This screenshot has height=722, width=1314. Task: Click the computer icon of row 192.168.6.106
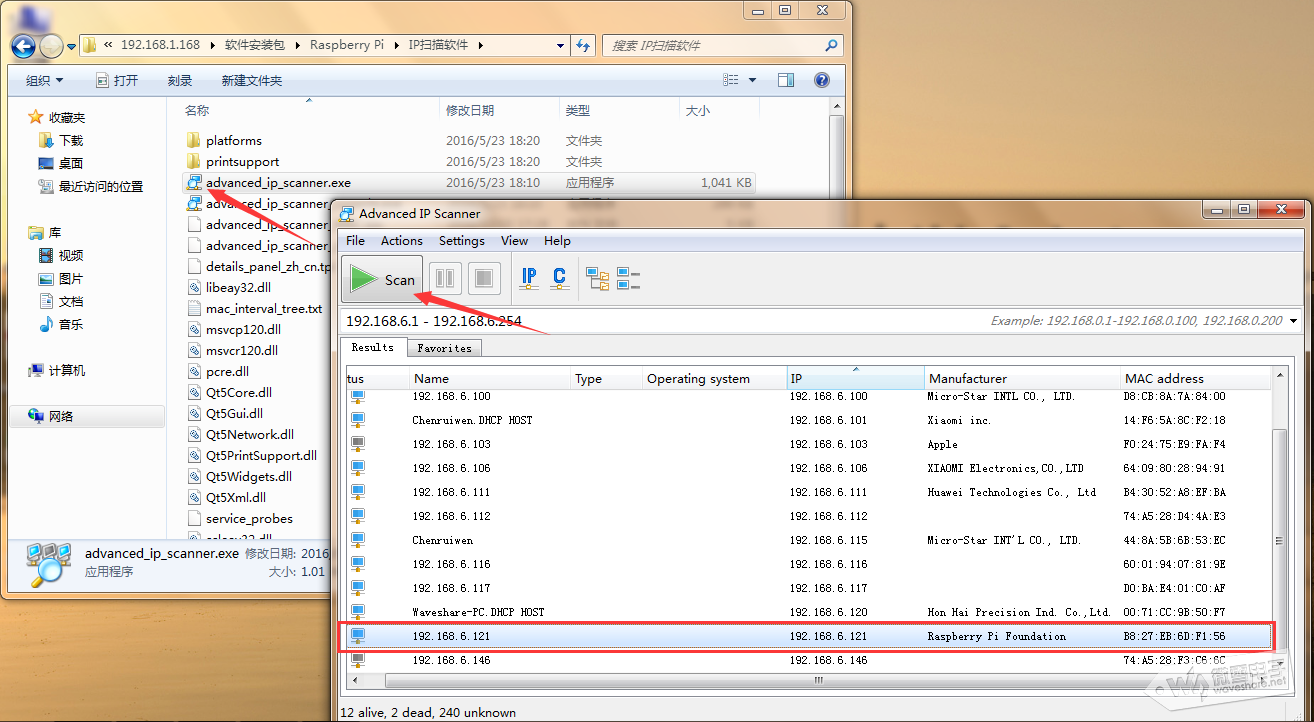pos(358,468)
